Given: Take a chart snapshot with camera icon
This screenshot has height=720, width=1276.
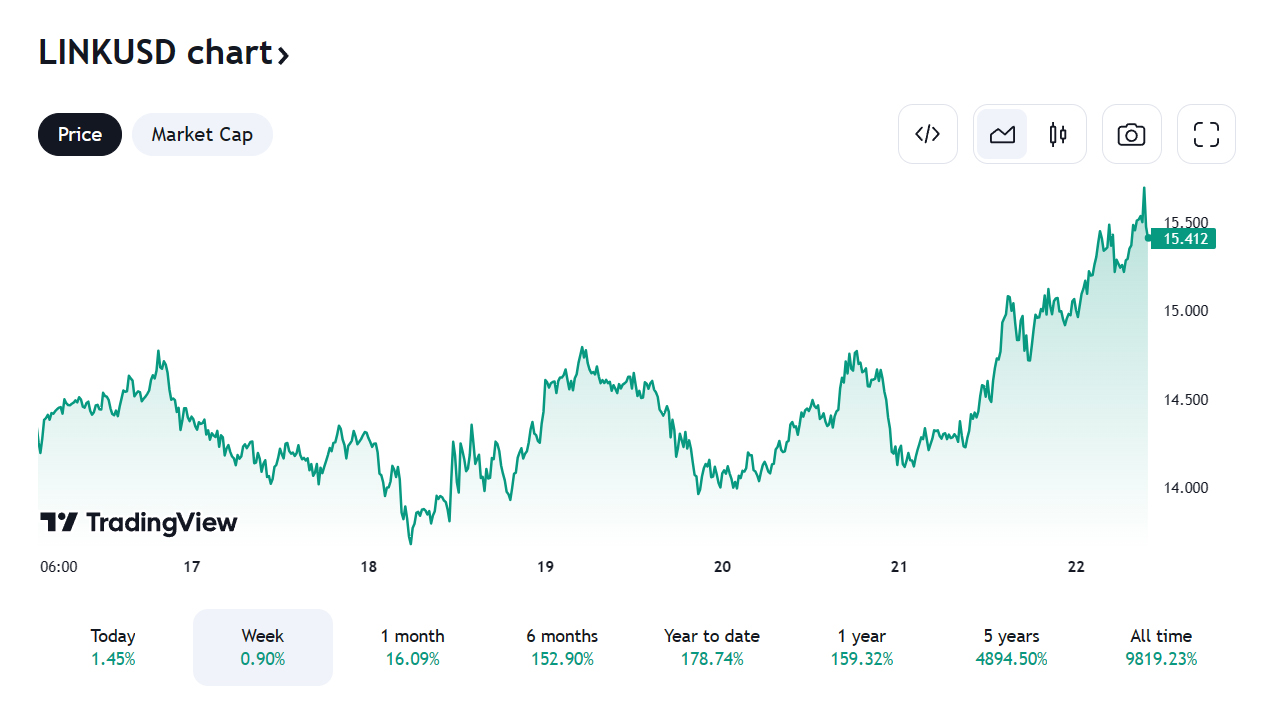Looking at the screenshot, I should (x=1131, y=134).
